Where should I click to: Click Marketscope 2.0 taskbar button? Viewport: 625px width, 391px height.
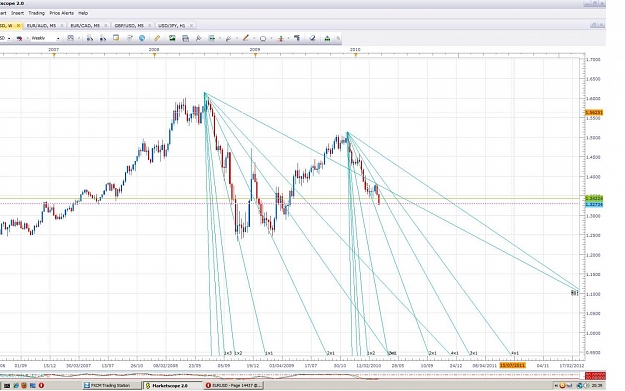pos(172,385)
